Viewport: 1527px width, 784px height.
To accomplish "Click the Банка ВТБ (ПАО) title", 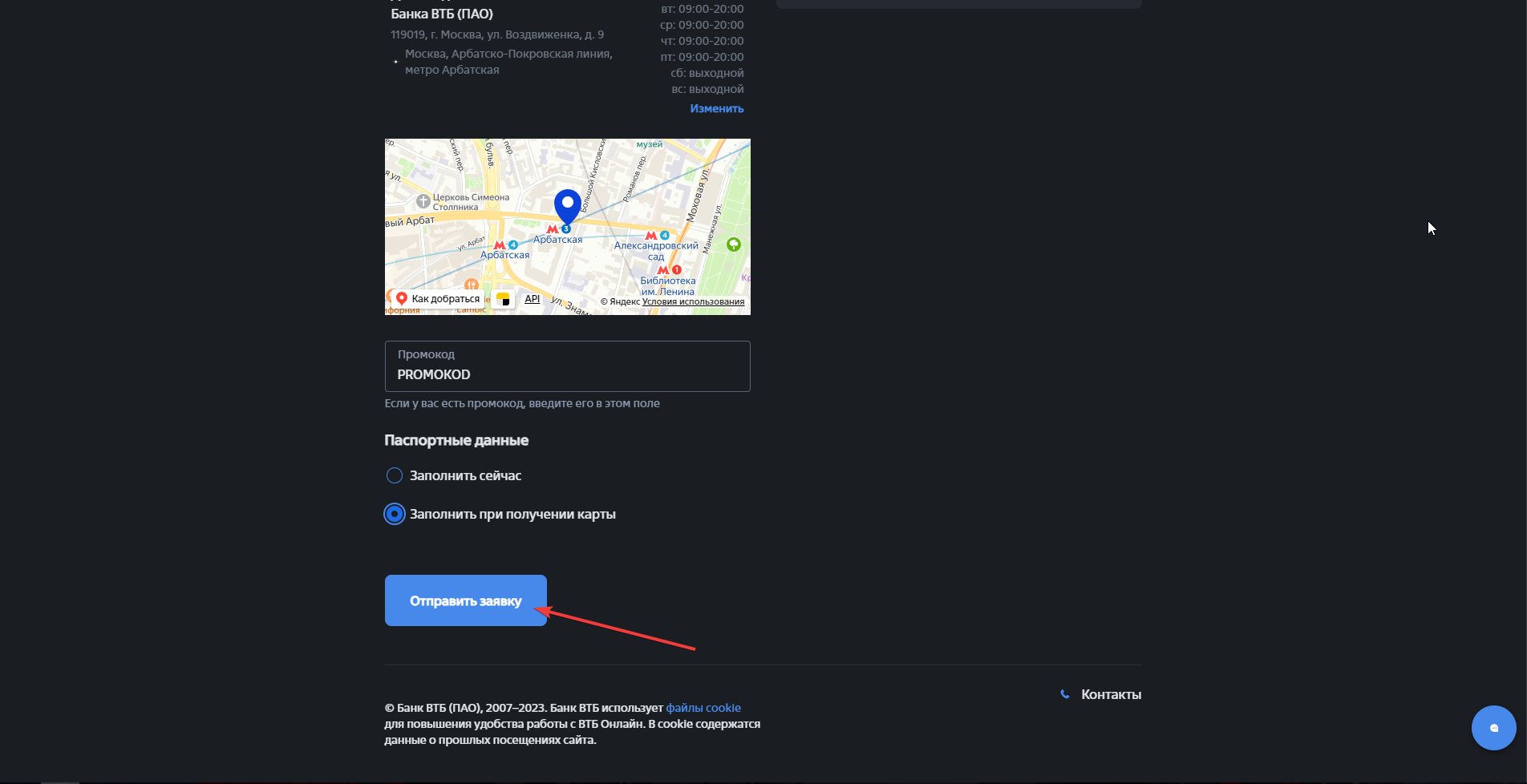I will click(442, 14).
